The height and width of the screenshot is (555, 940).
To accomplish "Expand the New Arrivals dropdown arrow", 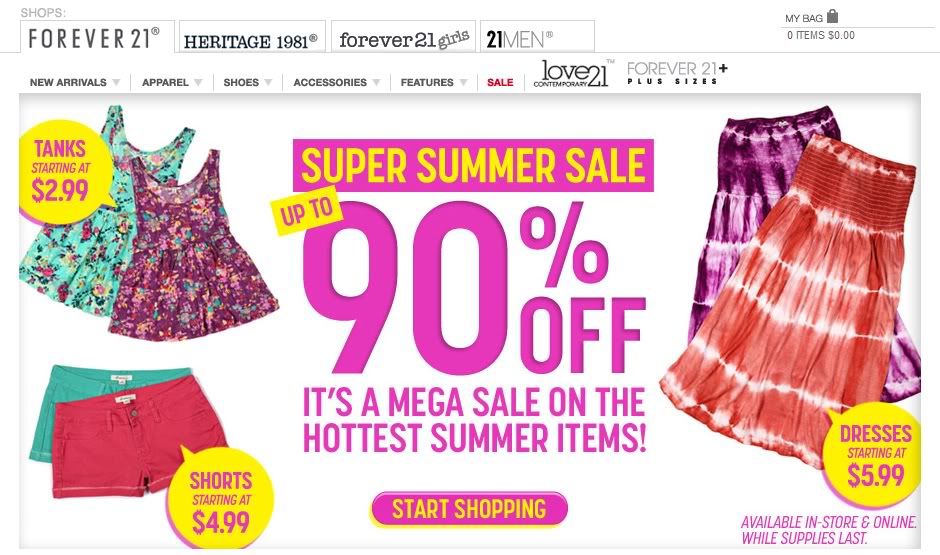I will tap(116, 82).
